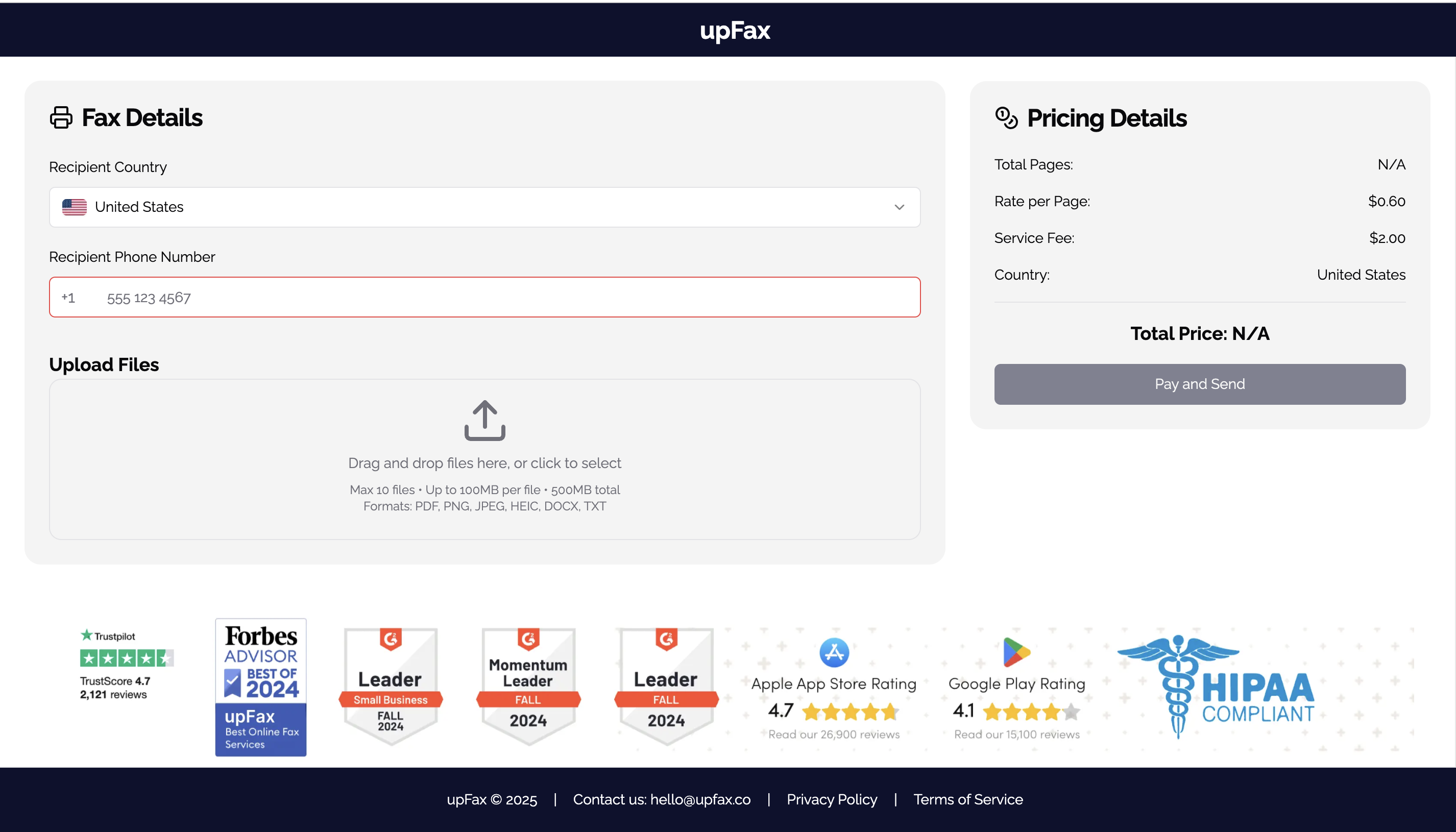Click the upload arrow icon

484,421
